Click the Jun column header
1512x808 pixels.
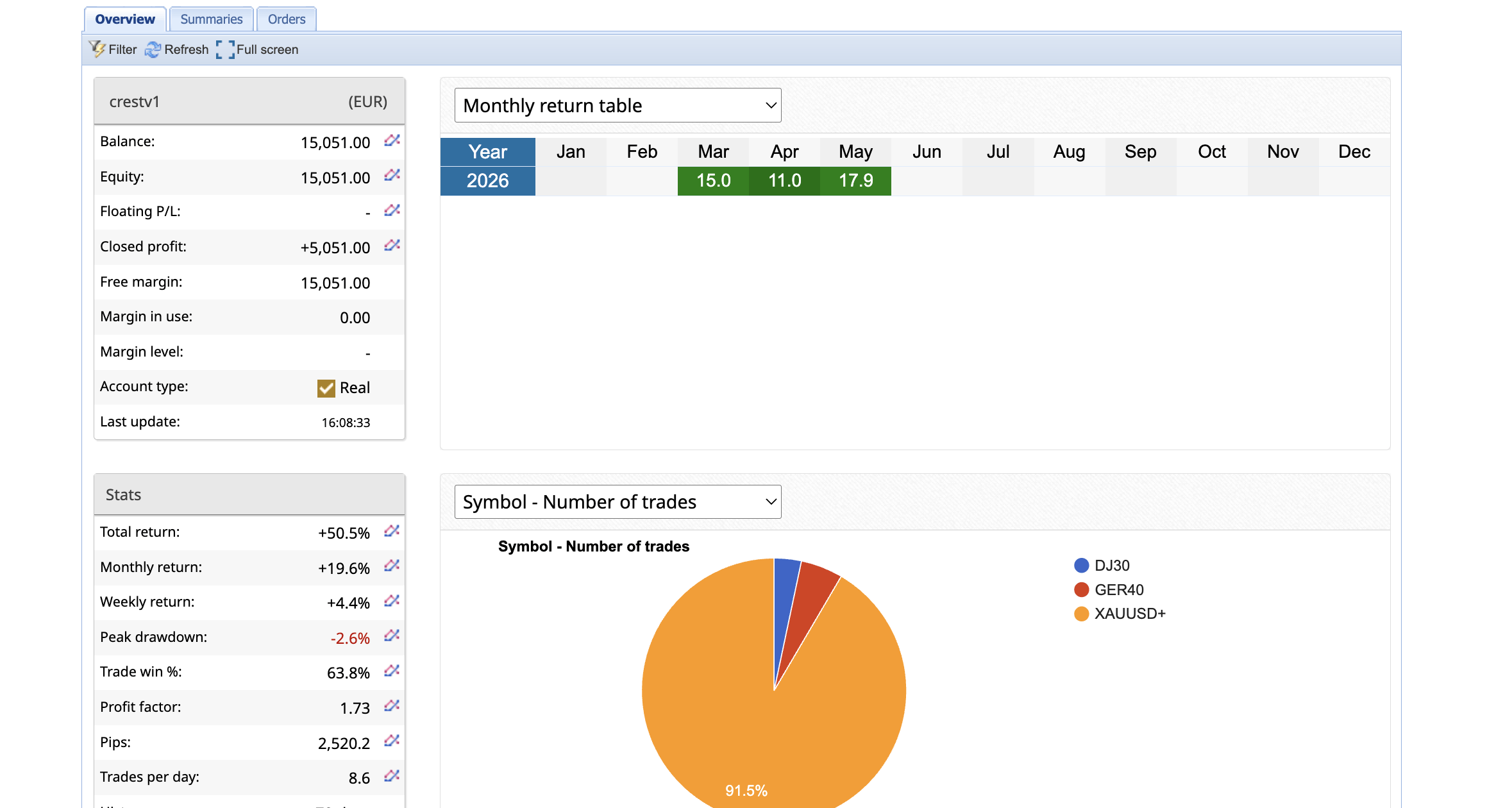(927, 152)
